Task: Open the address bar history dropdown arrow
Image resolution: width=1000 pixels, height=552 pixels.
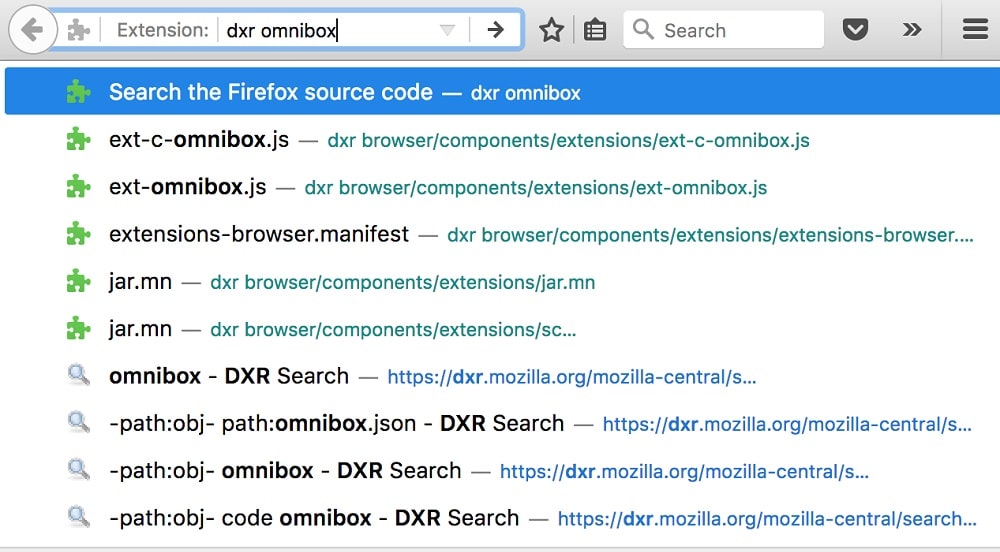Action: click(x=447, y=30)
